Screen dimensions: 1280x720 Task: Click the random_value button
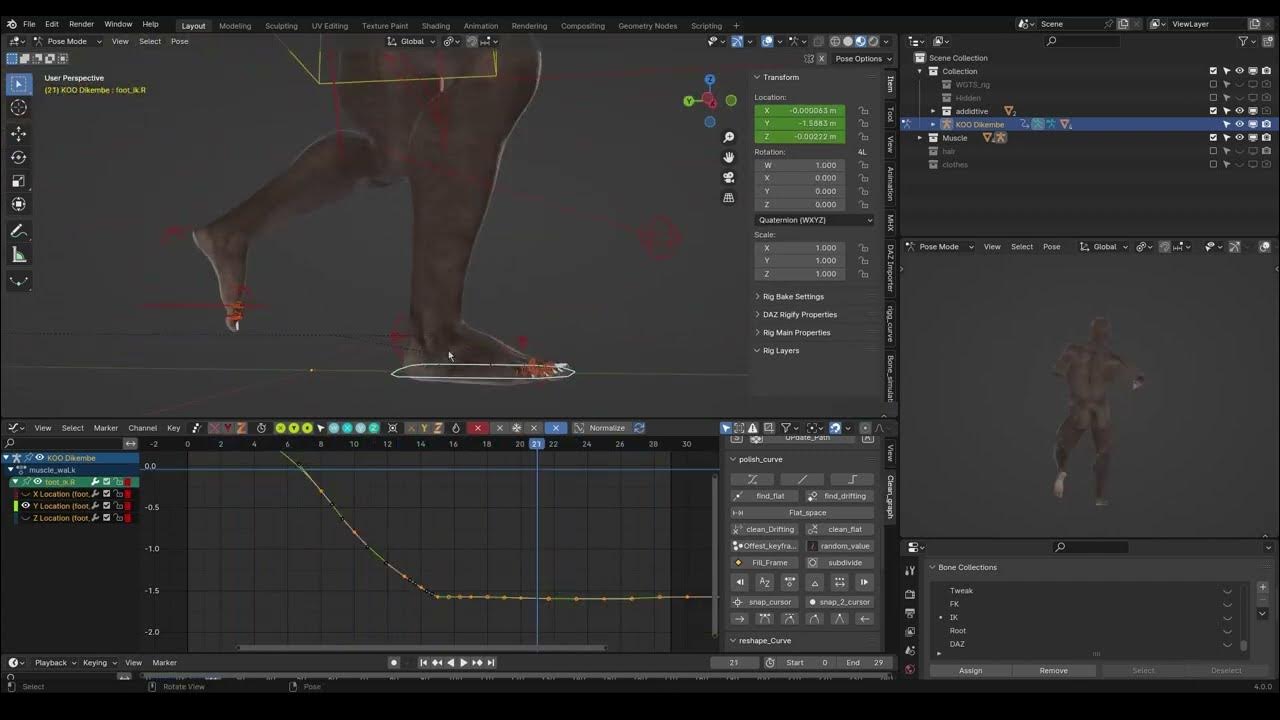[840, 546]
